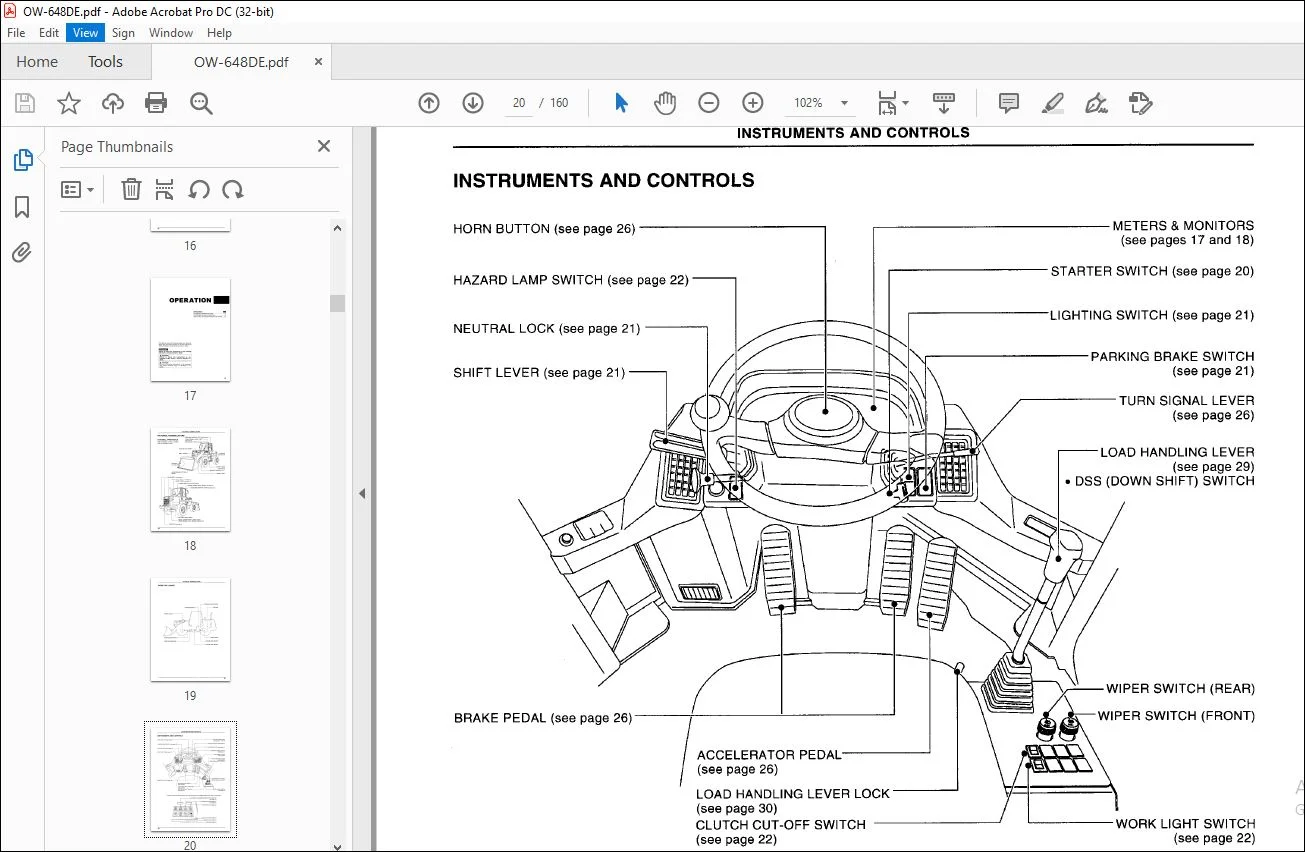Open the File menu
The image size is (1305, 852).
click(x=16, y=33)
